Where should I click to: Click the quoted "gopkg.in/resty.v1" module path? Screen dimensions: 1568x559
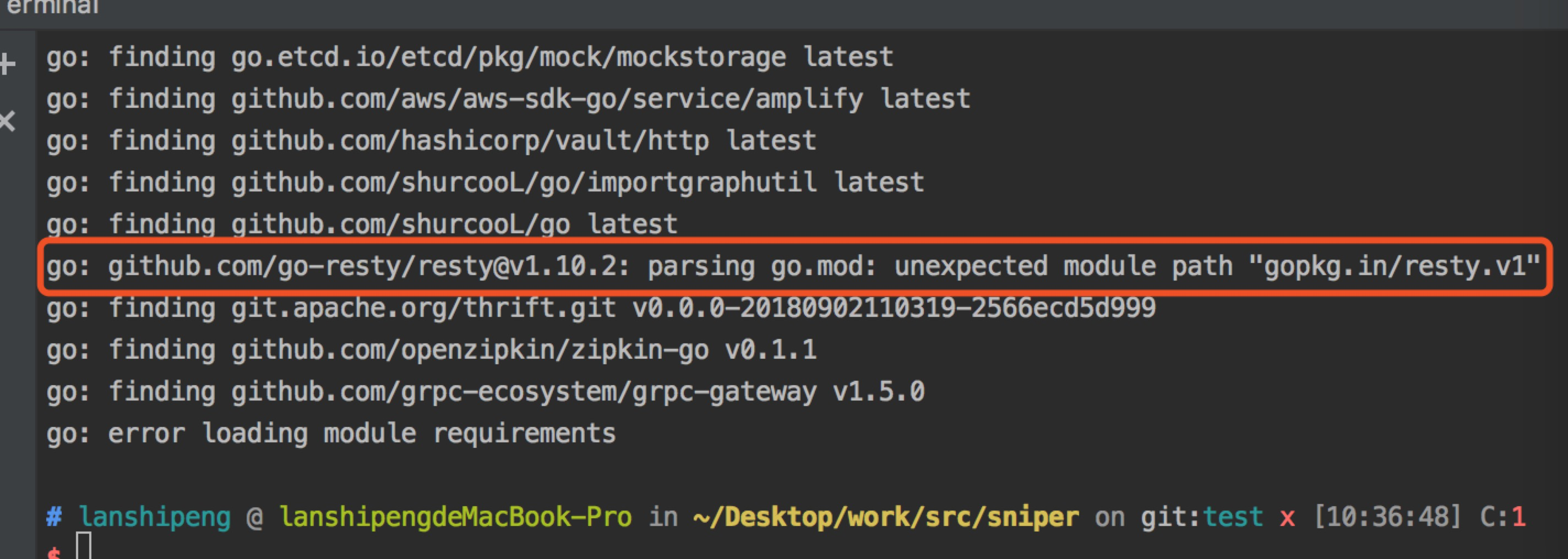tap(1394, 266)
